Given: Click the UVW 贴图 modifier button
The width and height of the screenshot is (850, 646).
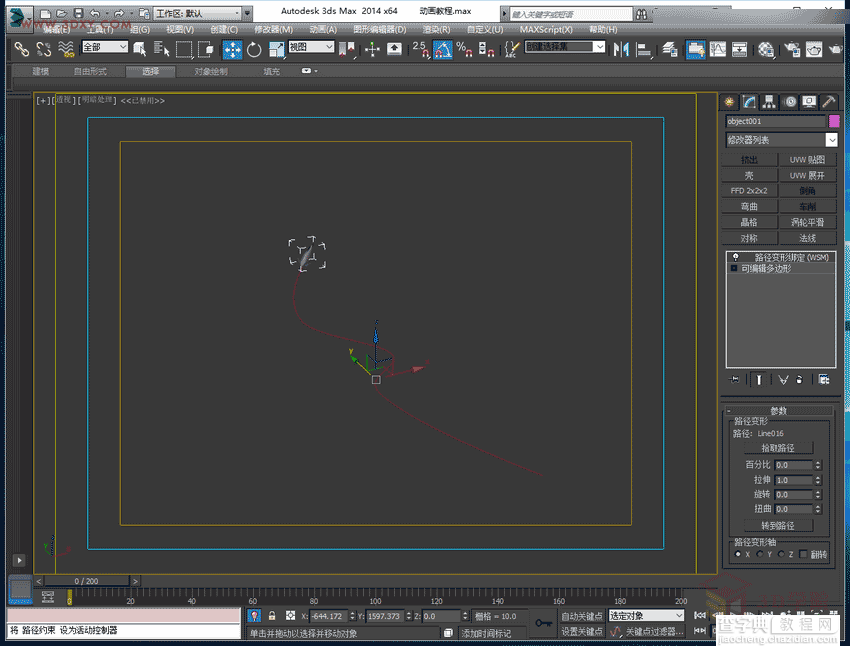Looking at the screenshot, I should (x=807, y=159).
